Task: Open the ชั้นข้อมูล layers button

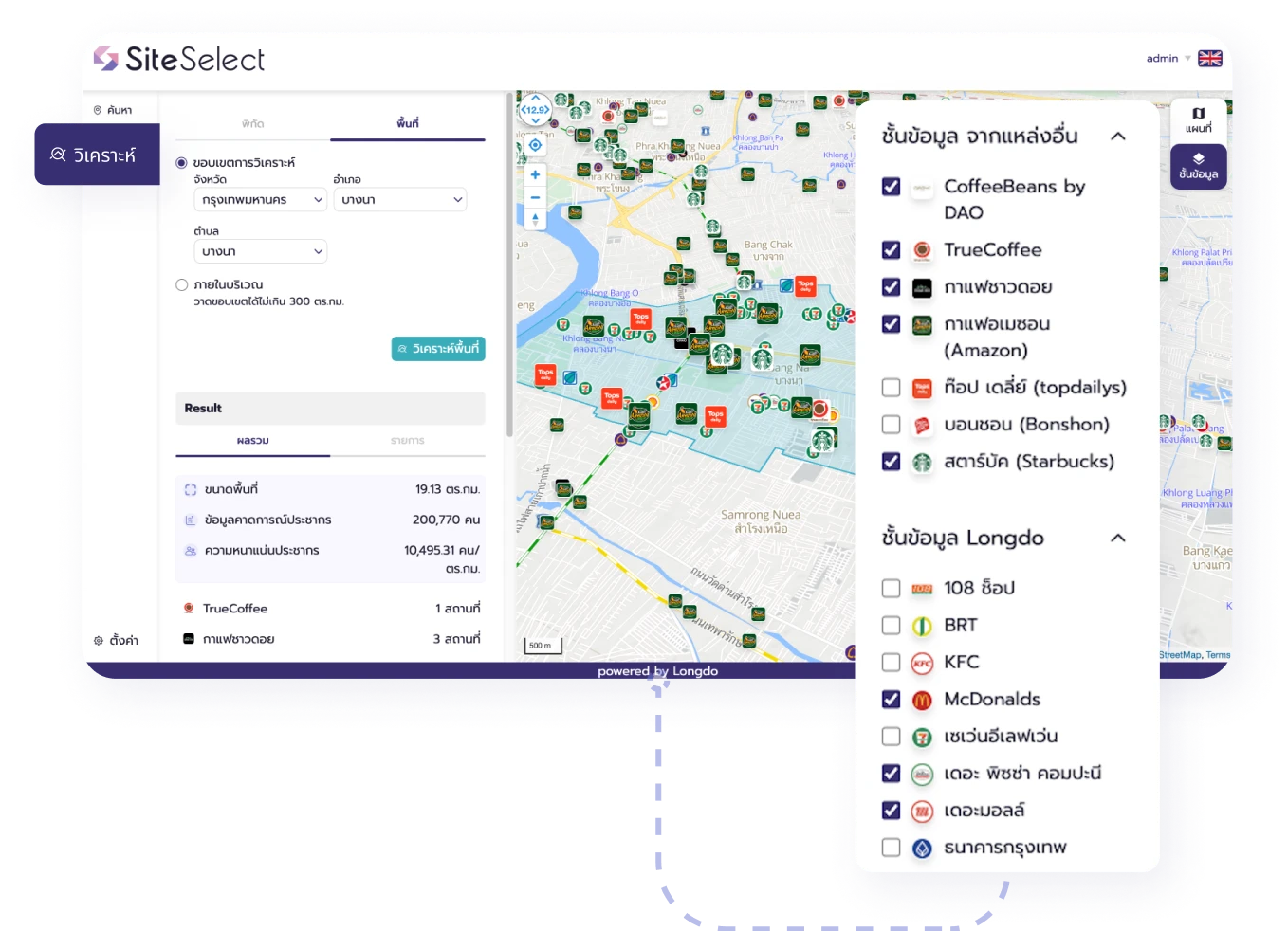Action: tap(1199, 166)
